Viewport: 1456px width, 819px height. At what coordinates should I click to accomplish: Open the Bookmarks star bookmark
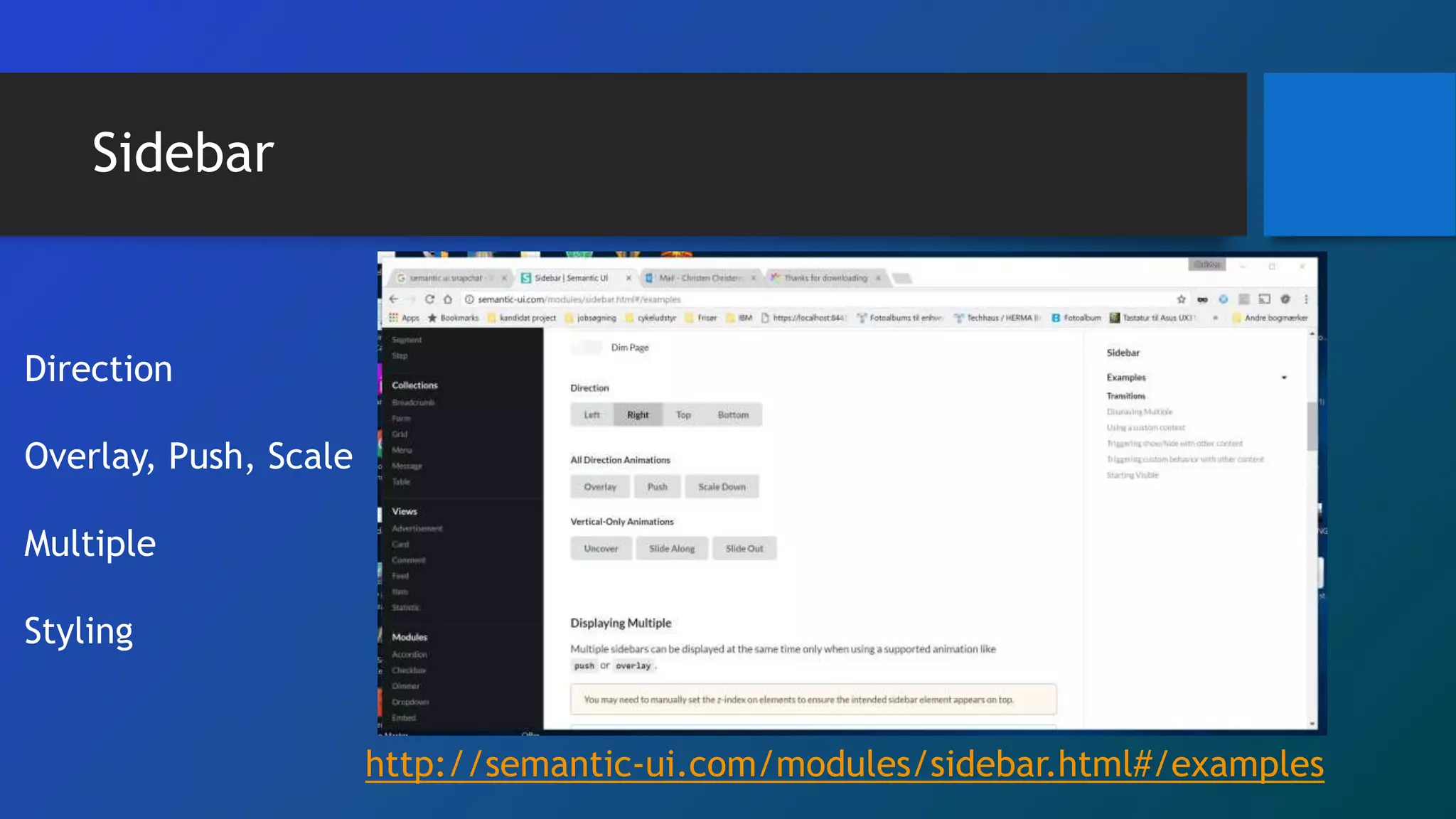[453, 318]
